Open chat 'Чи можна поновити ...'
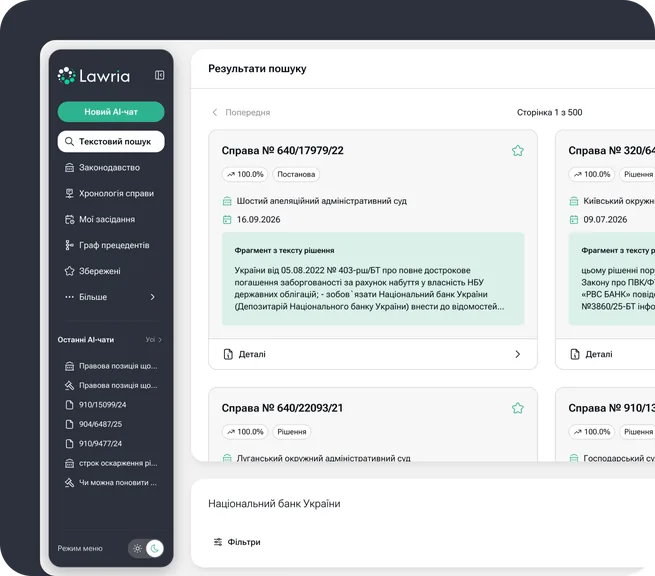655x576 pixels. [111, 482]
